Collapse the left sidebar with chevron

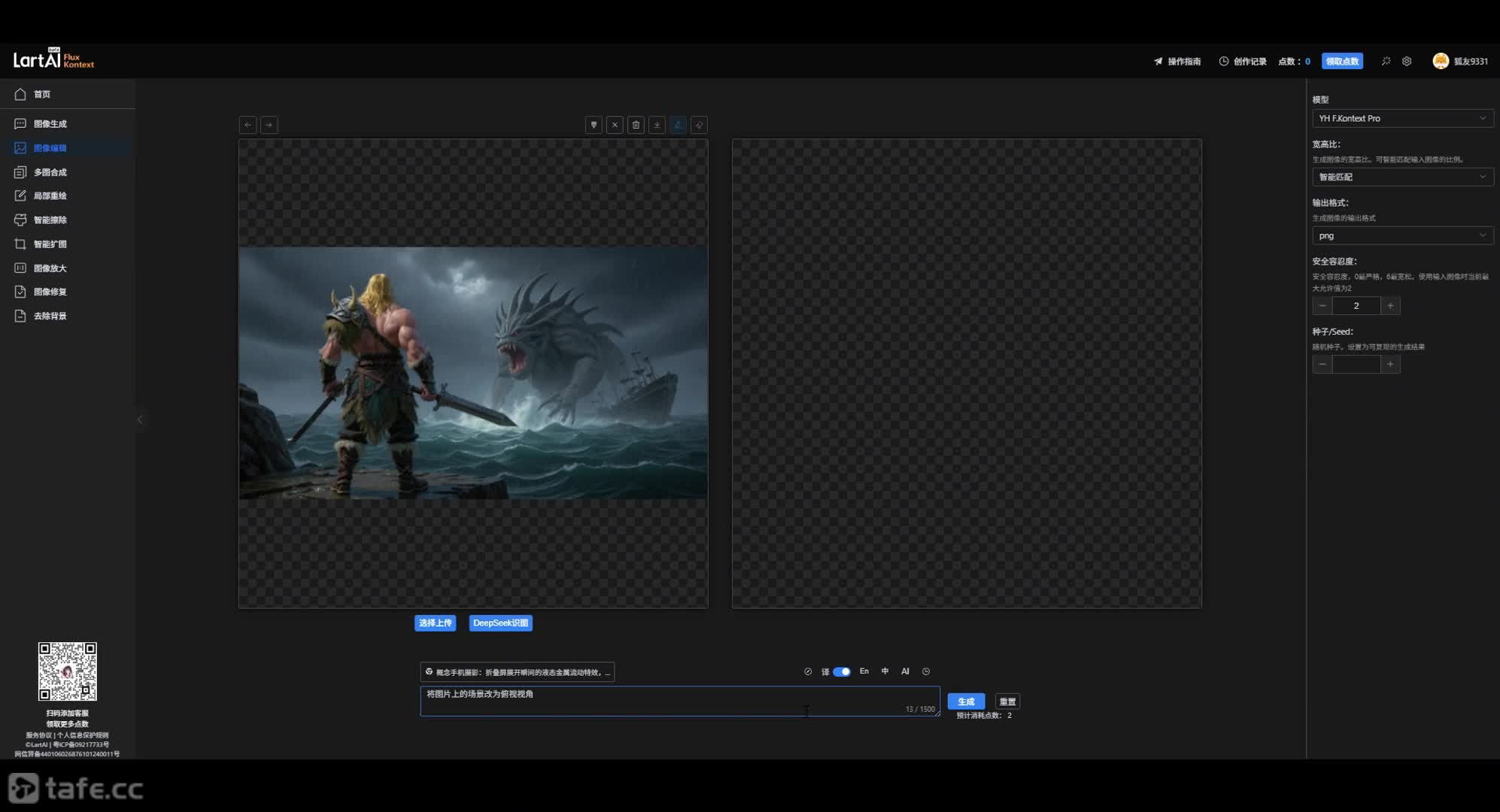coord(140,420)
